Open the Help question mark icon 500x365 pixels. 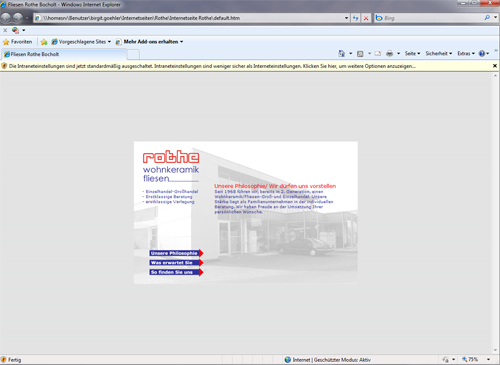(482, 53)
